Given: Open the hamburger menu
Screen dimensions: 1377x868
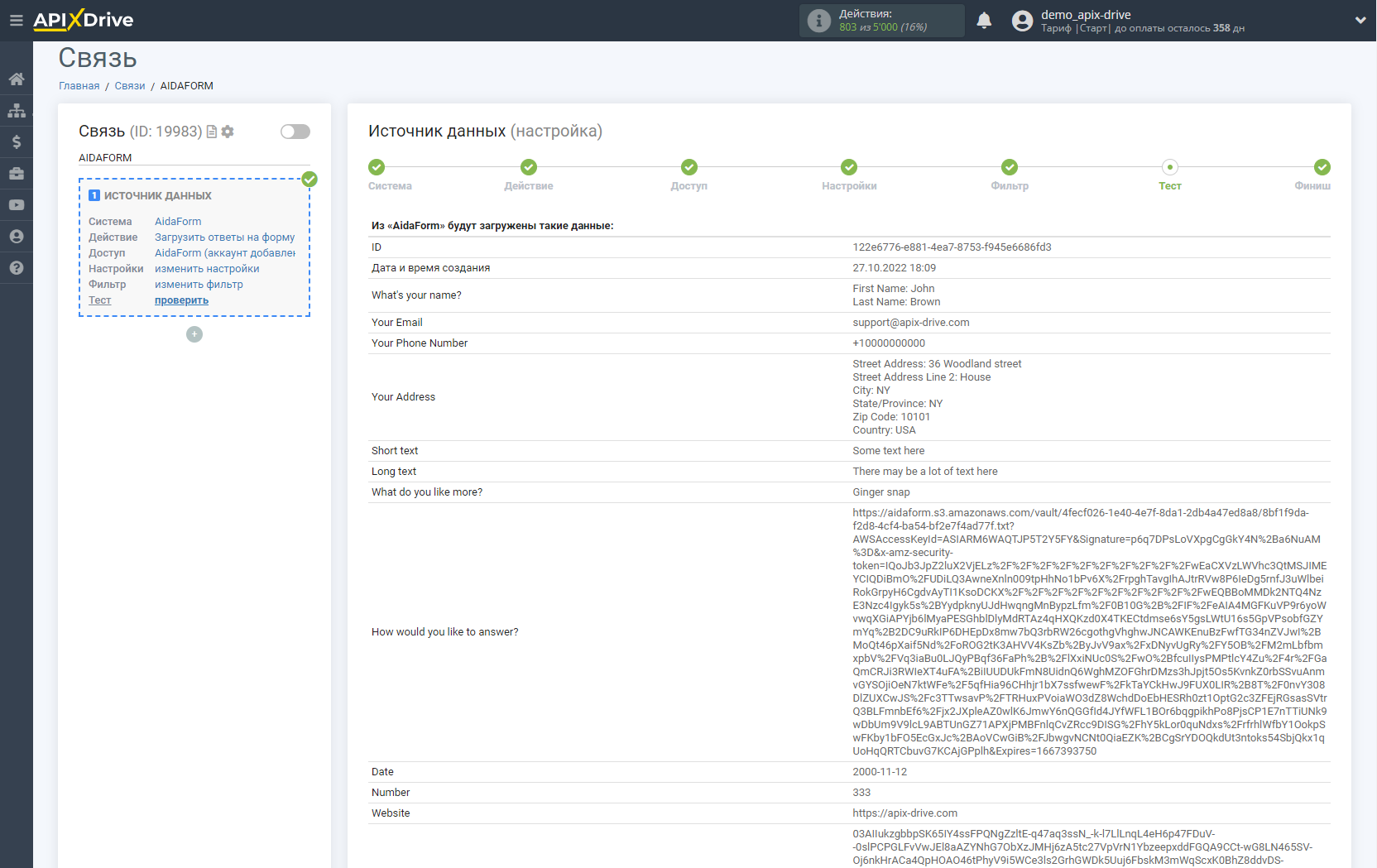Looking at the screenshot, I should 17,20.
